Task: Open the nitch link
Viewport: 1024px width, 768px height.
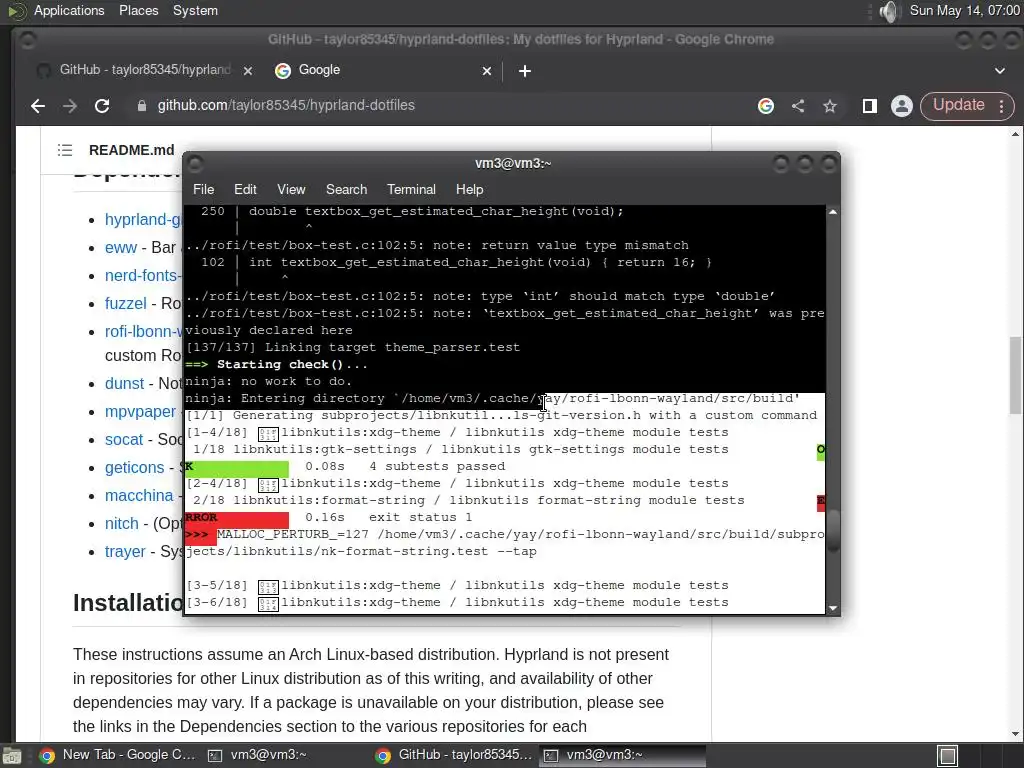Action: point(121,524)
